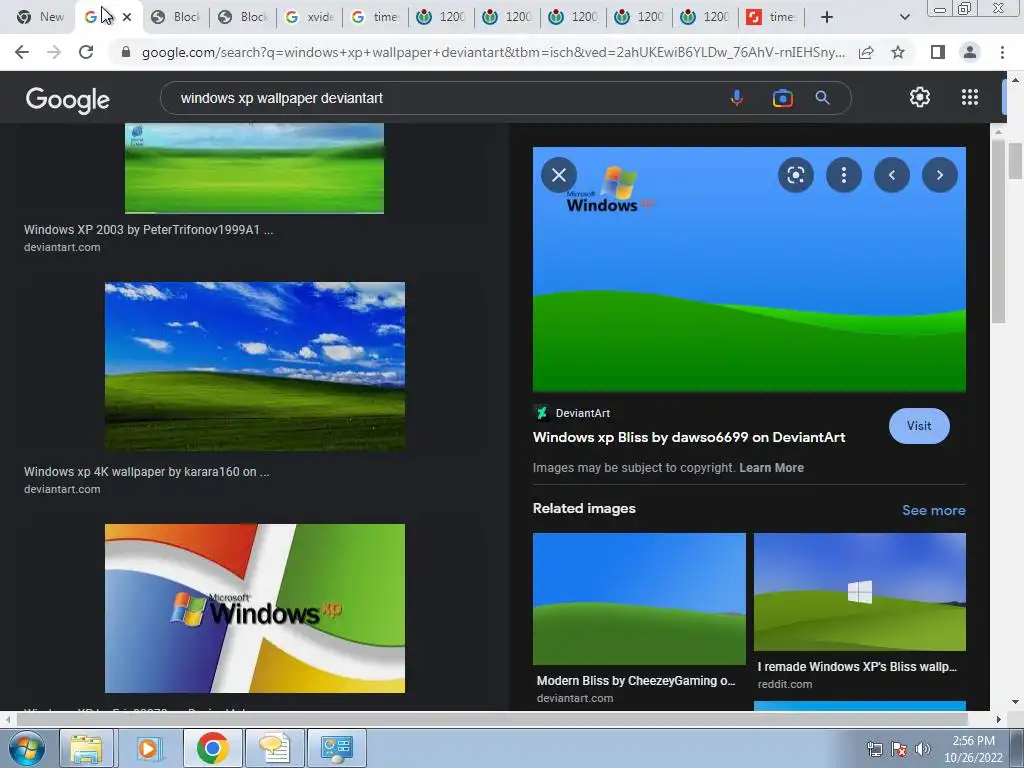
Task: Open a new browser tab
Action: (827, 17)
